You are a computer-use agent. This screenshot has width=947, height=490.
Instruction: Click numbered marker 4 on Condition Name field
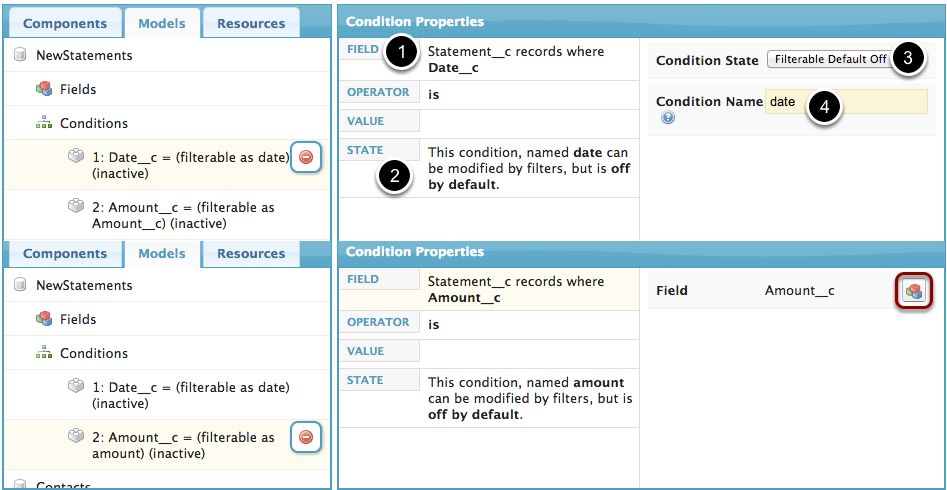[x=823, y=106]
